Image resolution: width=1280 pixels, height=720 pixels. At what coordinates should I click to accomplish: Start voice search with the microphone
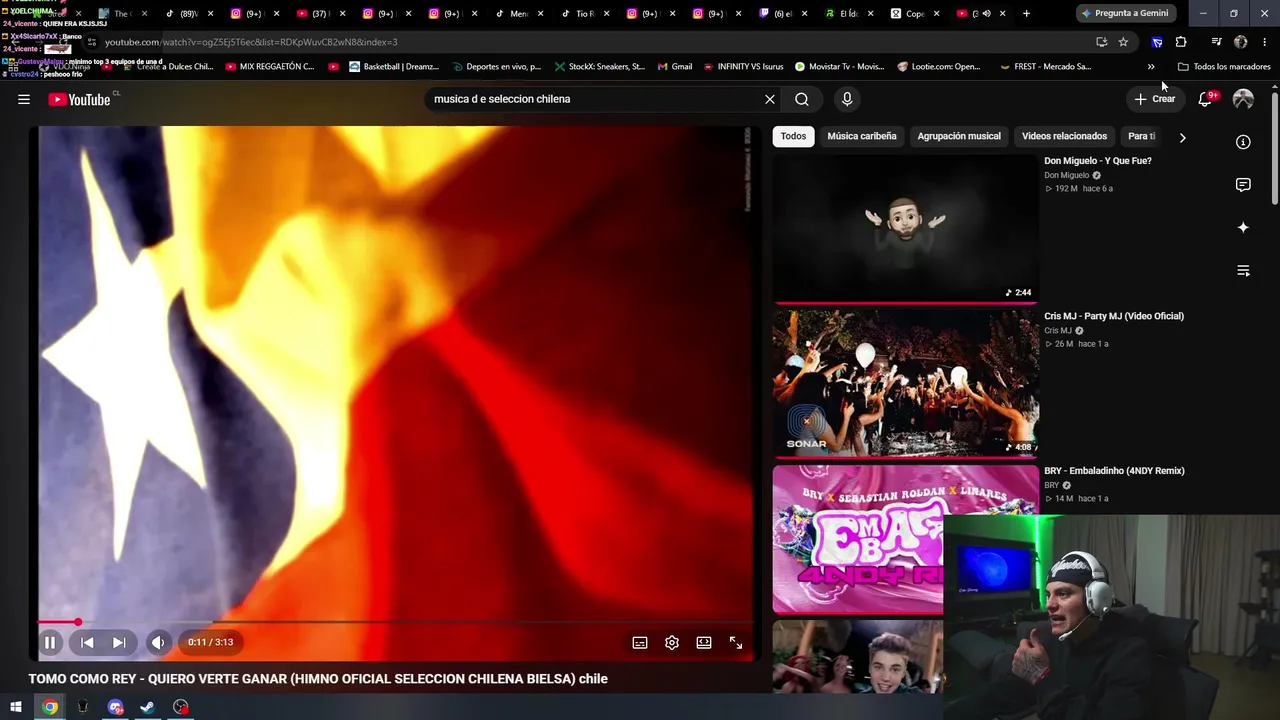[847, 99]
